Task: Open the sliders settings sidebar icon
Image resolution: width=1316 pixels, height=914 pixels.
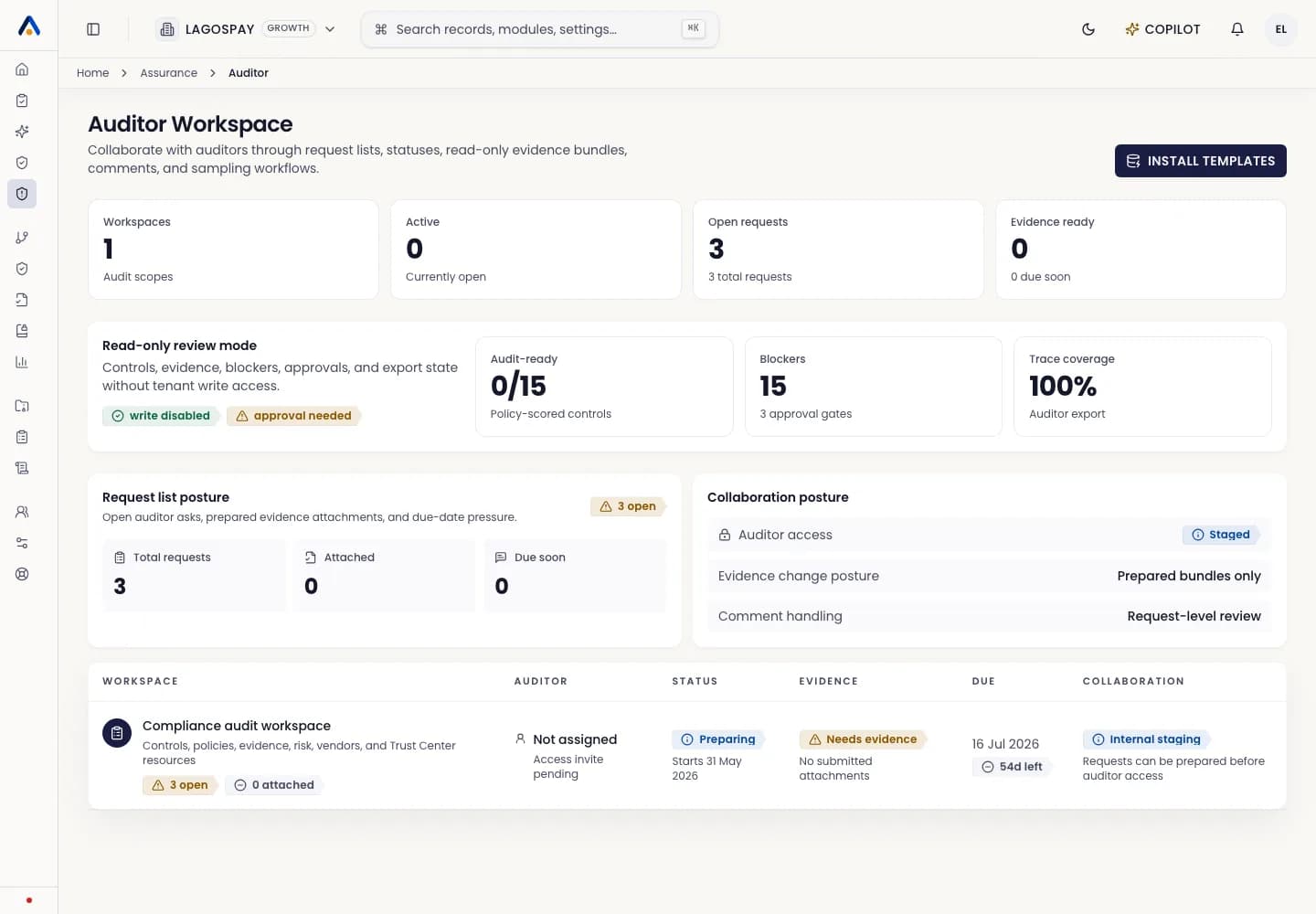Action: 22,543
